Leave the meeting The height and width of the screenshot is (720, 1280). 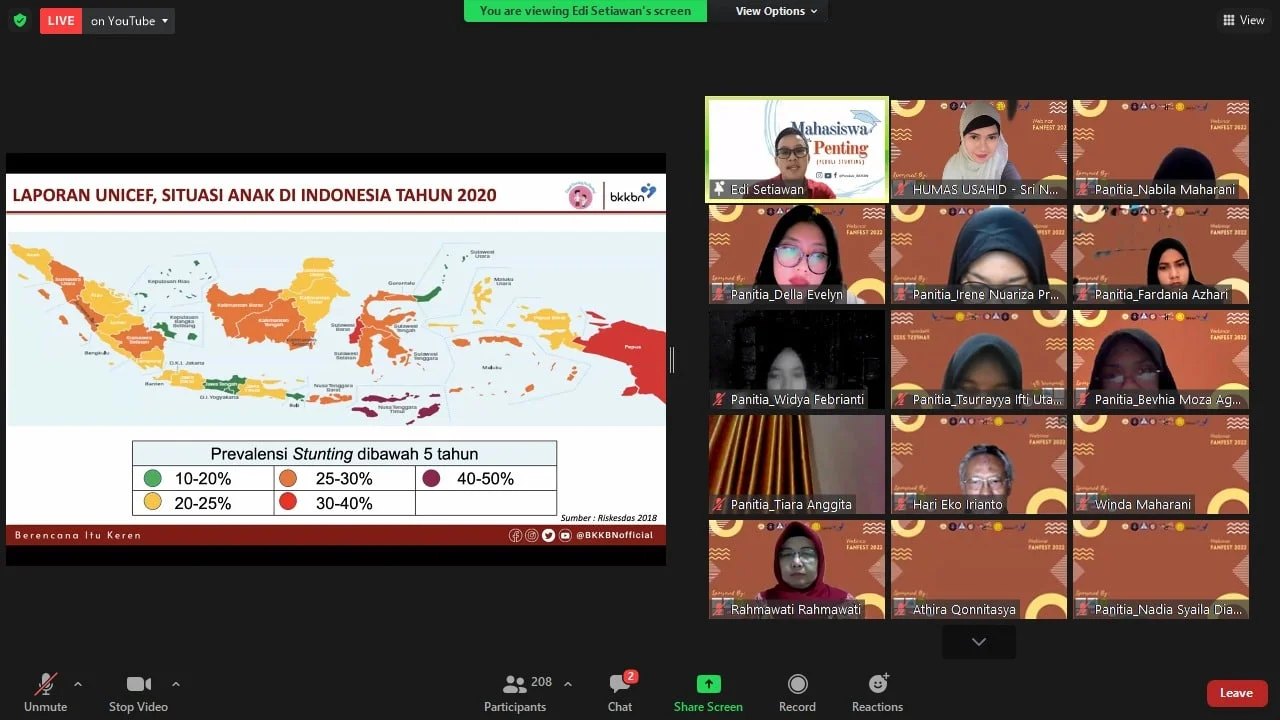pyautogui.click(x=1237, y=693)
